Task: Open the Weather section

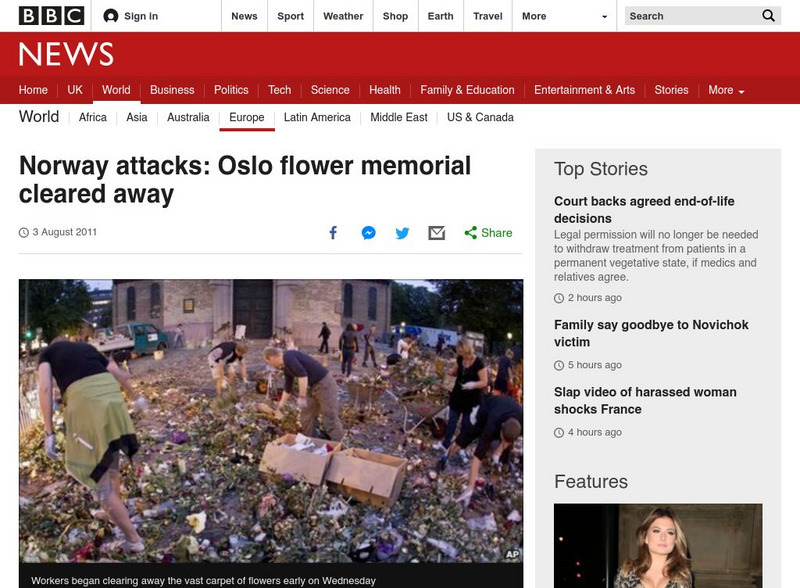Action: (x=343, y=16)
